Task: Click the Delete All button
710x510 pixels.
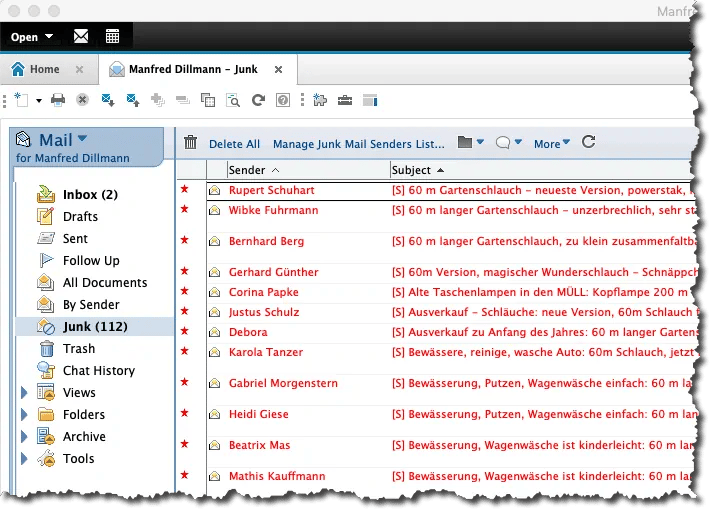Action: (x=234, y=144)
